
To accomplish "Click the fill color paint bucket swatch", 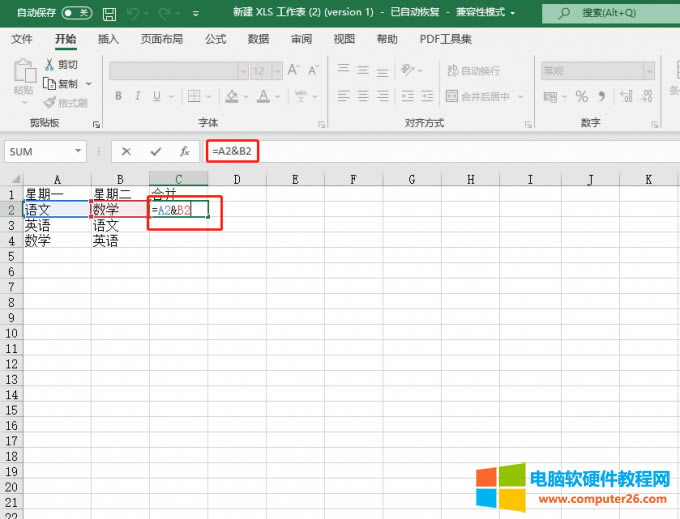I will (x=231, y=97).
